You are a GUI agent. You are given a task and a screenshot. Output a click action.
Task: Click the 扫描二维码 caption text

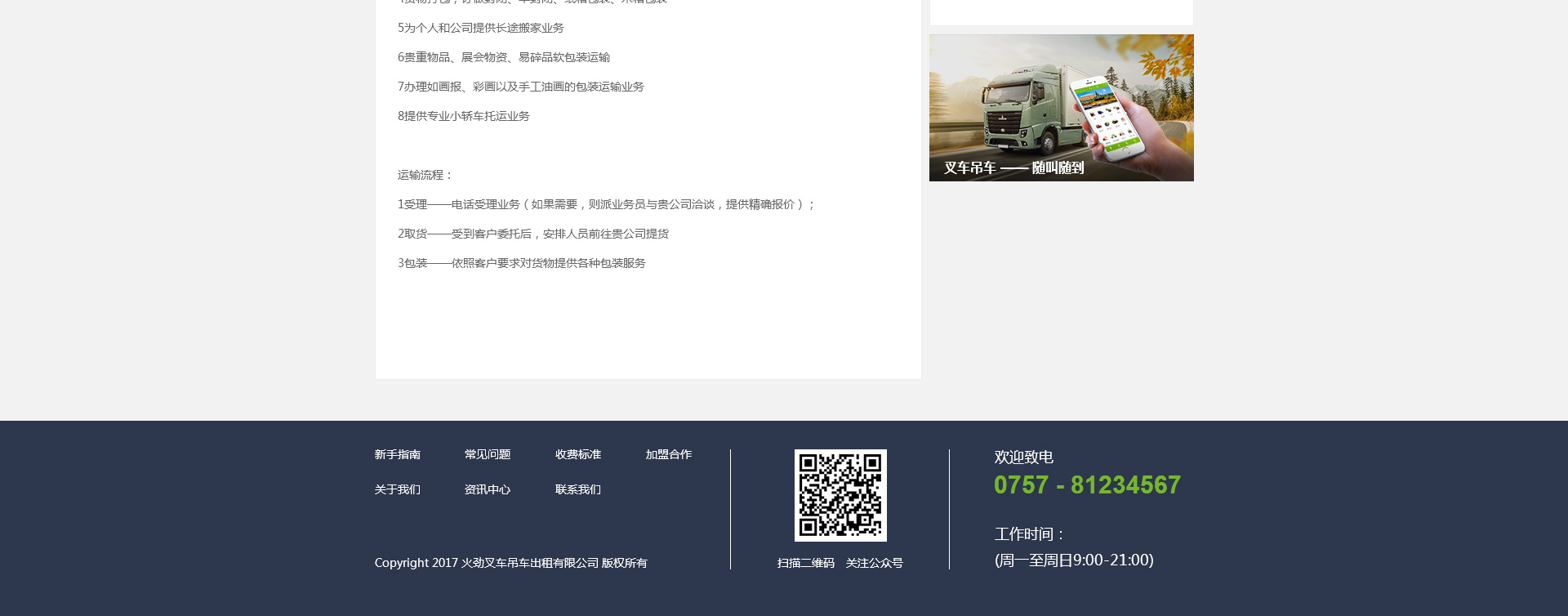[x=805, y=563]
